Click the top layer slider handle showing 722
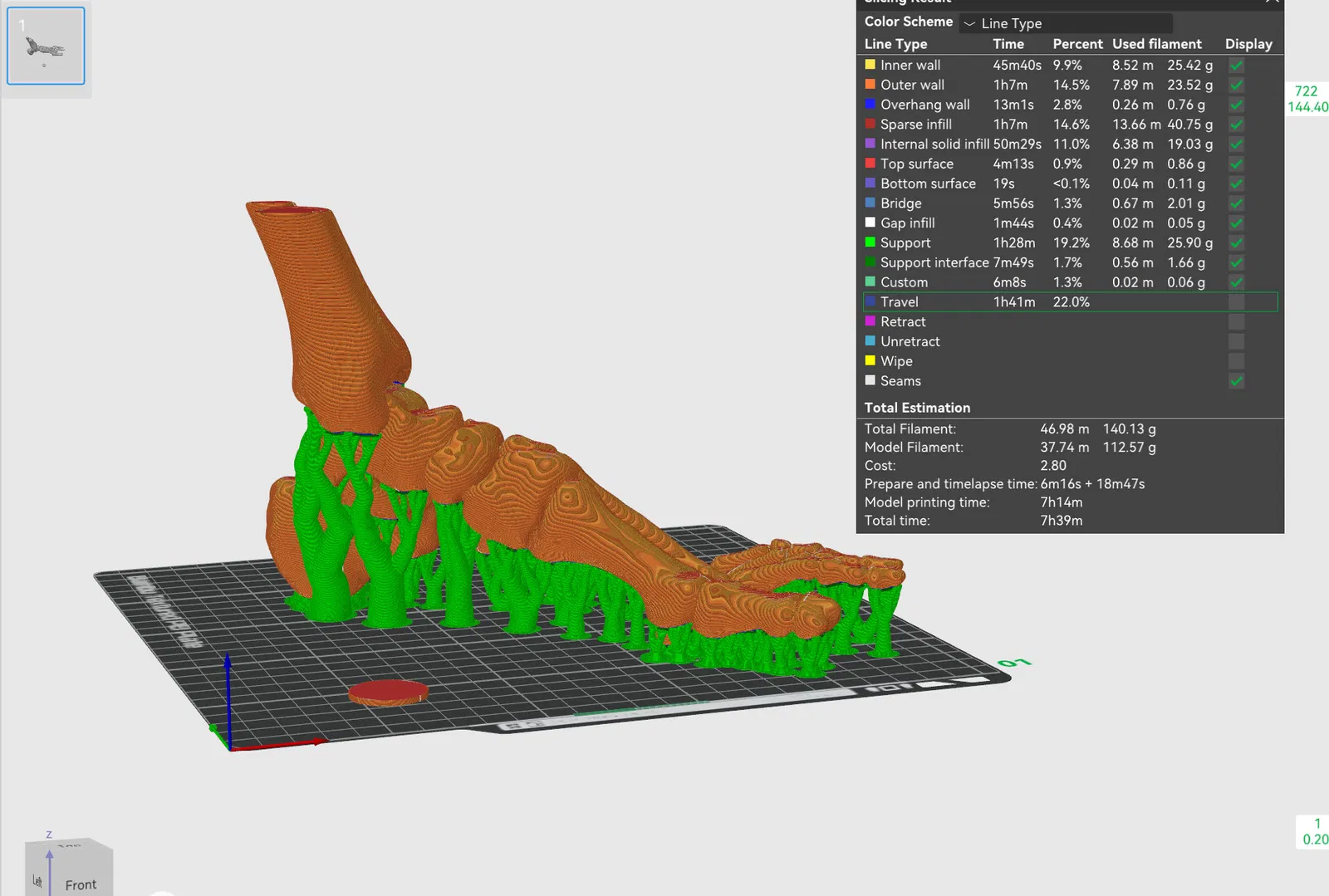Viewport: 1329px width, 896px height. coord(1307,99)
